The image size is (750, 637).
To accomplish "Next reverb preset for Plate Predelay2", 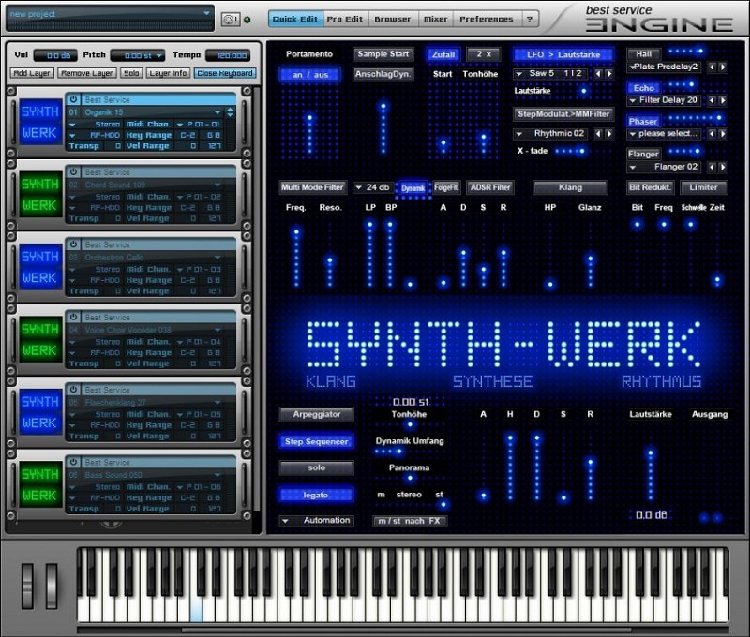I will coord(723,67).
